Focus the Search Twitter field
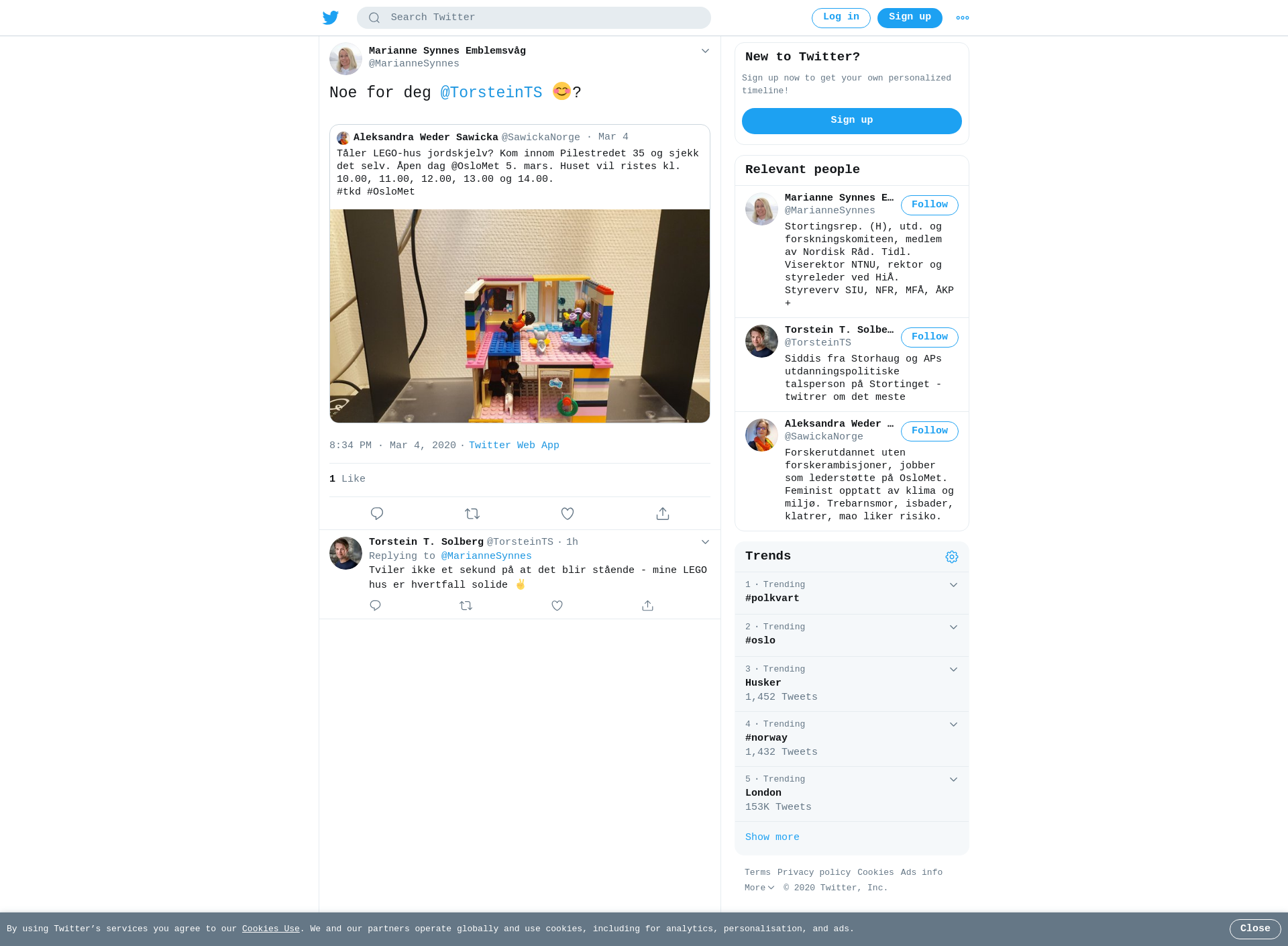Screen dimensions: 1288x946 click(x=534, y=17)
